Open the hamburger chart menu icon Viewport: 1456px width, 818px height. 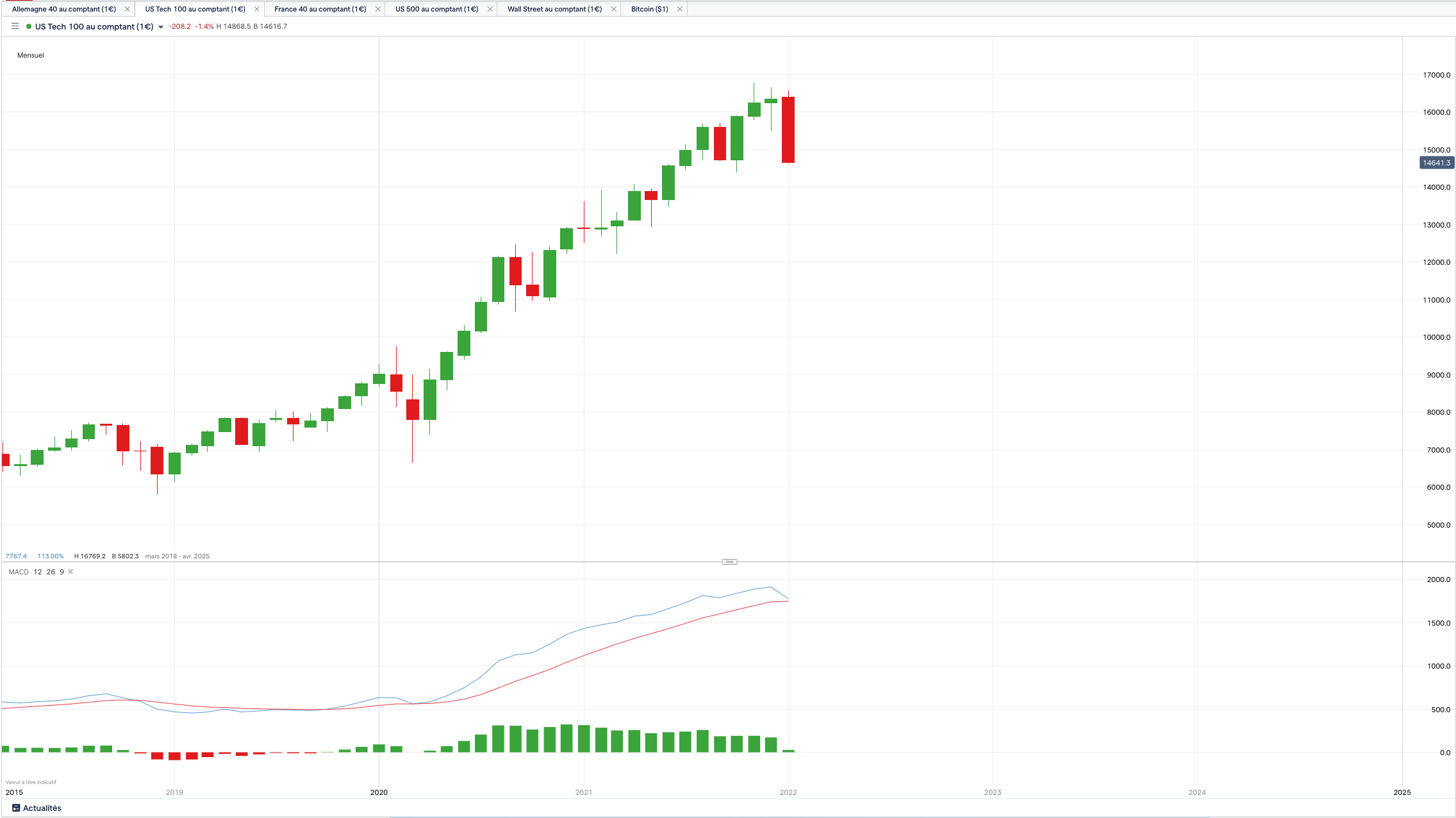15,26
